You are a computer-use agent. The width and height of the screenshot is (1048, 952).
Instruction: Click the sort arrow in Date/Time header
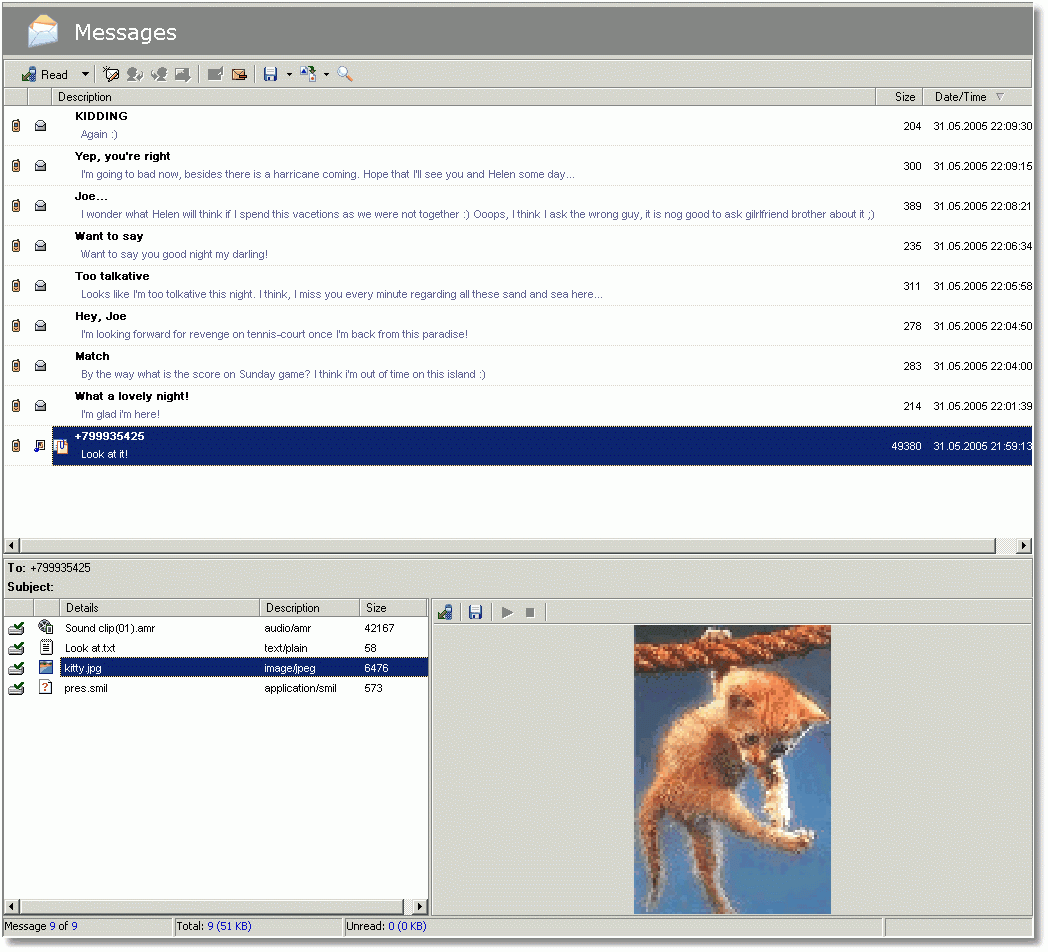(1000, 97)
